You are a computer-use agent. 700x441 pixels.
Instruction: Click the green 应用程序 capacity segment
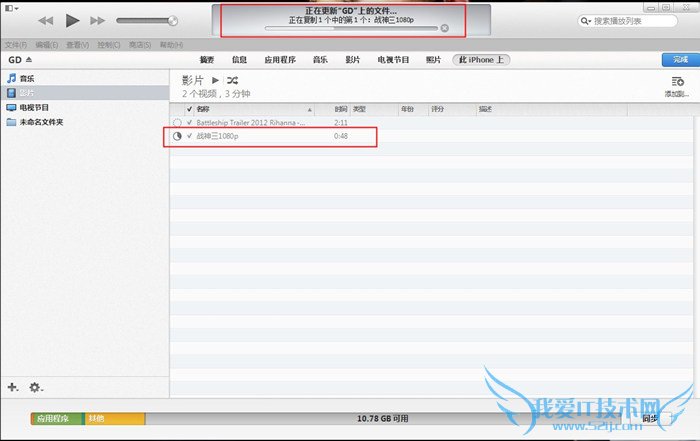point(58,419)
